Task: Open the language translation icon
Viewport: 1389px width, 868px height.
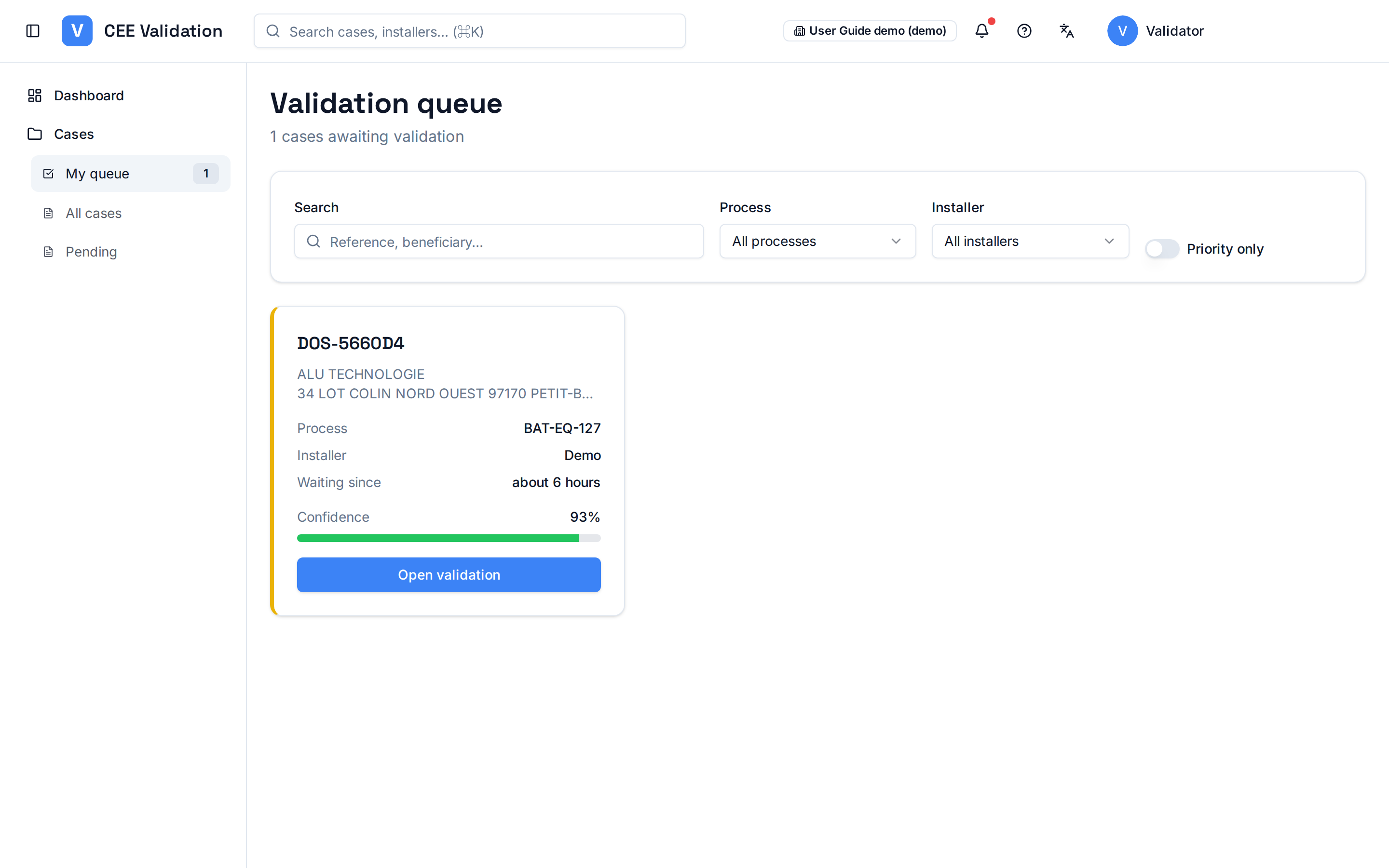Action: (x=1066, y=31)
